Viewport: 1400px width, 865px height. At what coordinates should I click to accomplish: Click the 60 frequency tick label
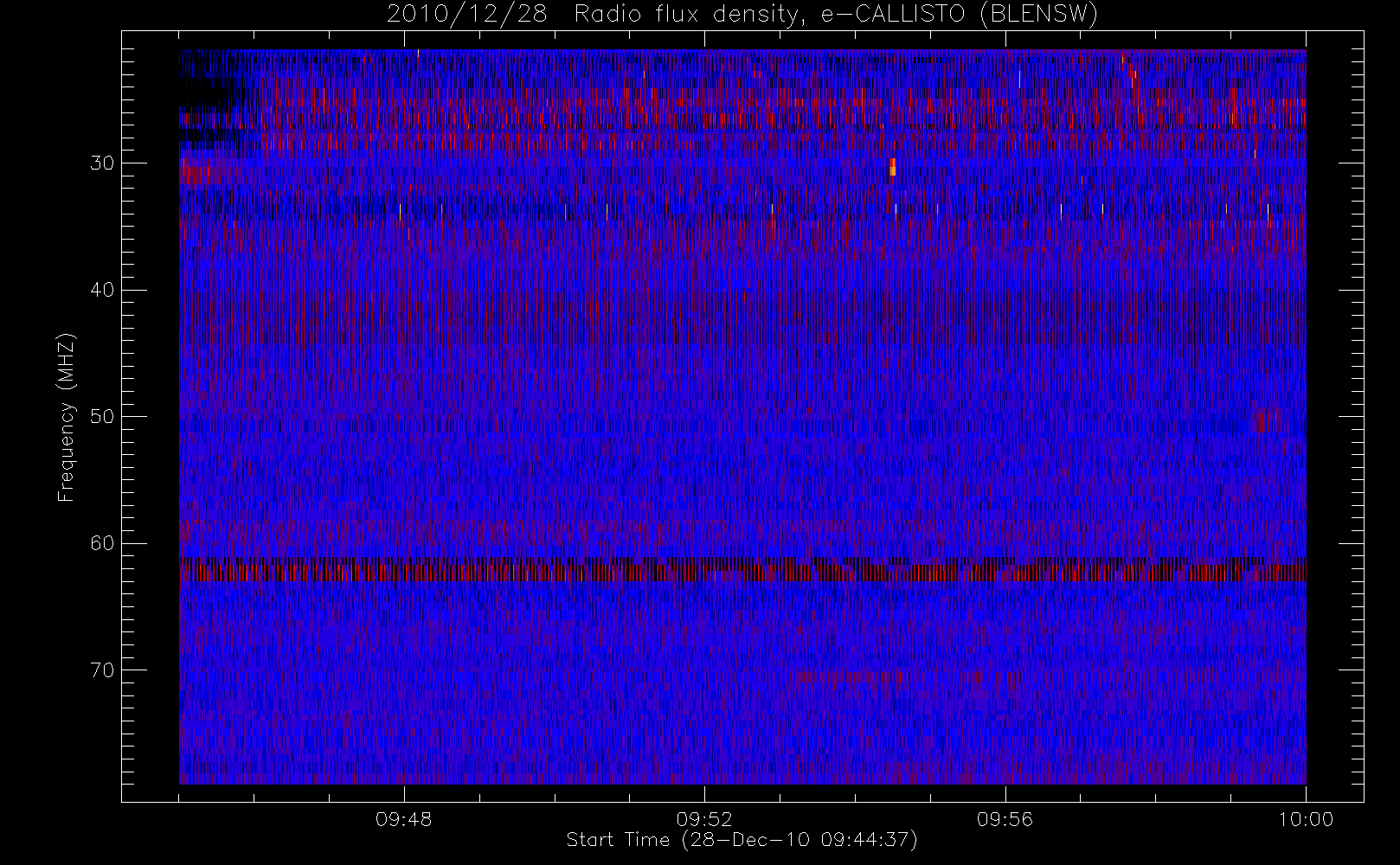102,543
